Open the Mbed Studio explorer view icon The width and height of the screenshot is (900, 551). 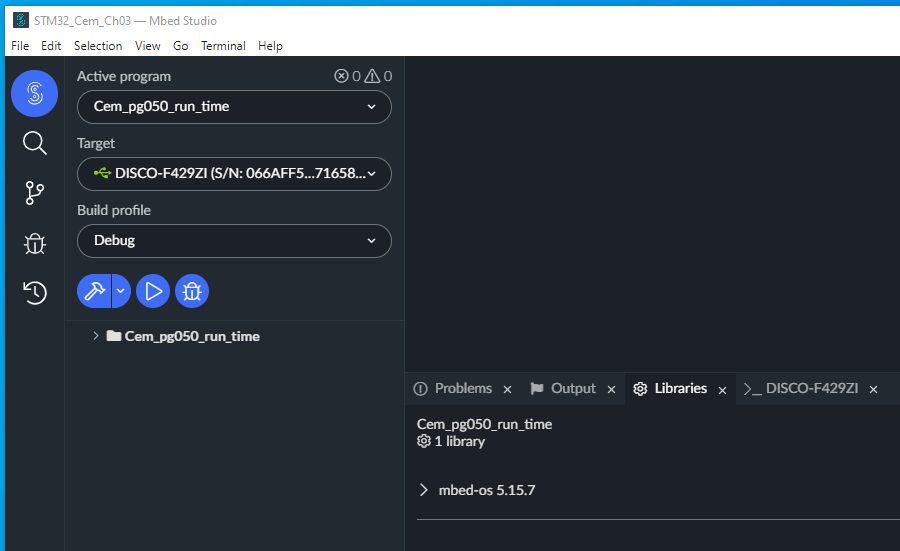coord(34,94)
